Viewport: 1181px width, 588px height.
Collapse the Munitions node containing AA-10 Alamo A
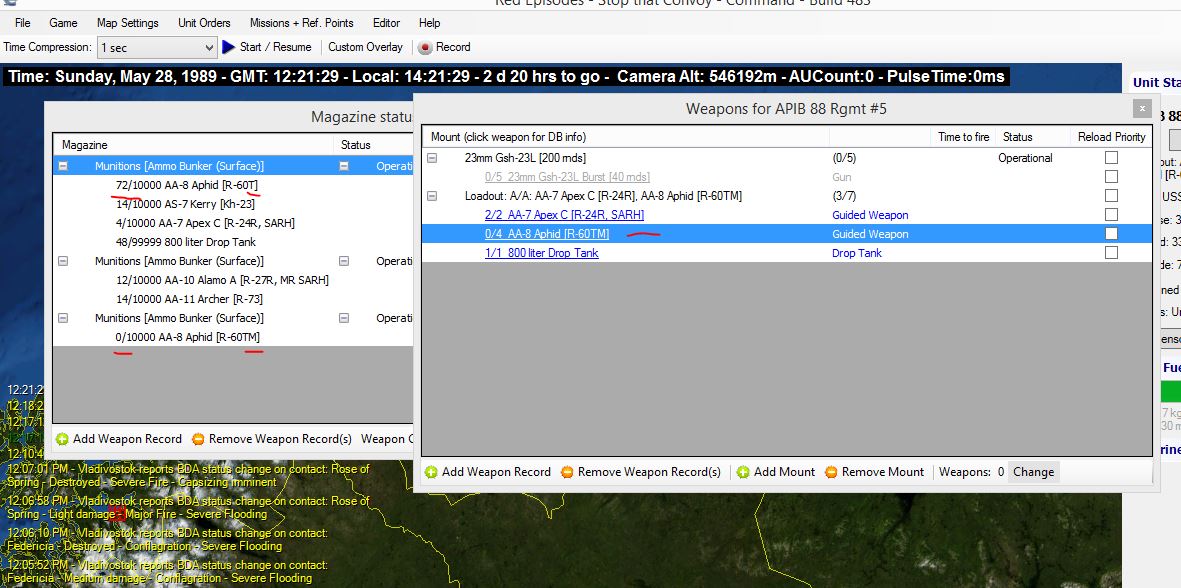pyautogui.click(x=63, y=261)
